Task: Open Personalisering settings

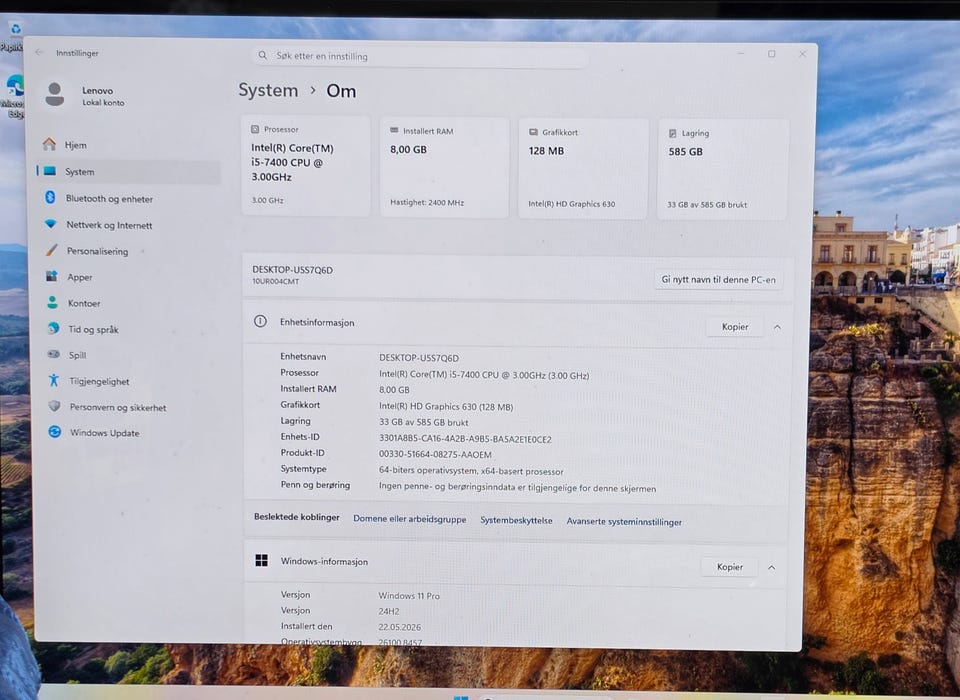Action: (x=128, y=251)
